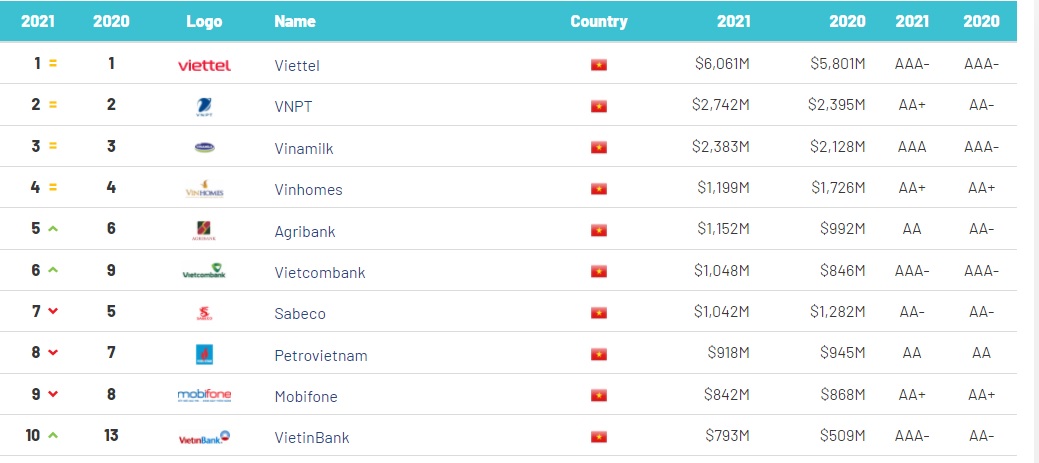Click the Petrovietnam logo
The height and width of the screenshot is (463, 1039).
[x=204, y=354]
